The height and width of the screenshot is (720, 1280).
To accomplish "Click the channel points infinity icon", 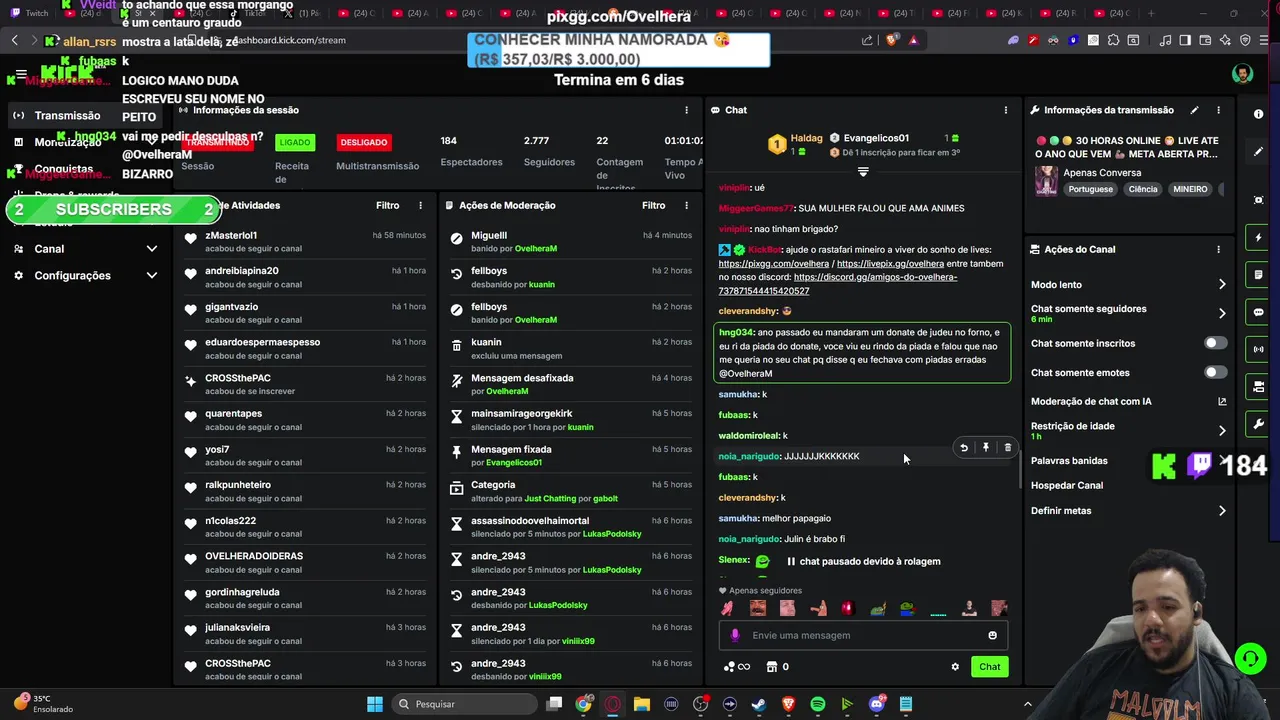I will [736, 667].
